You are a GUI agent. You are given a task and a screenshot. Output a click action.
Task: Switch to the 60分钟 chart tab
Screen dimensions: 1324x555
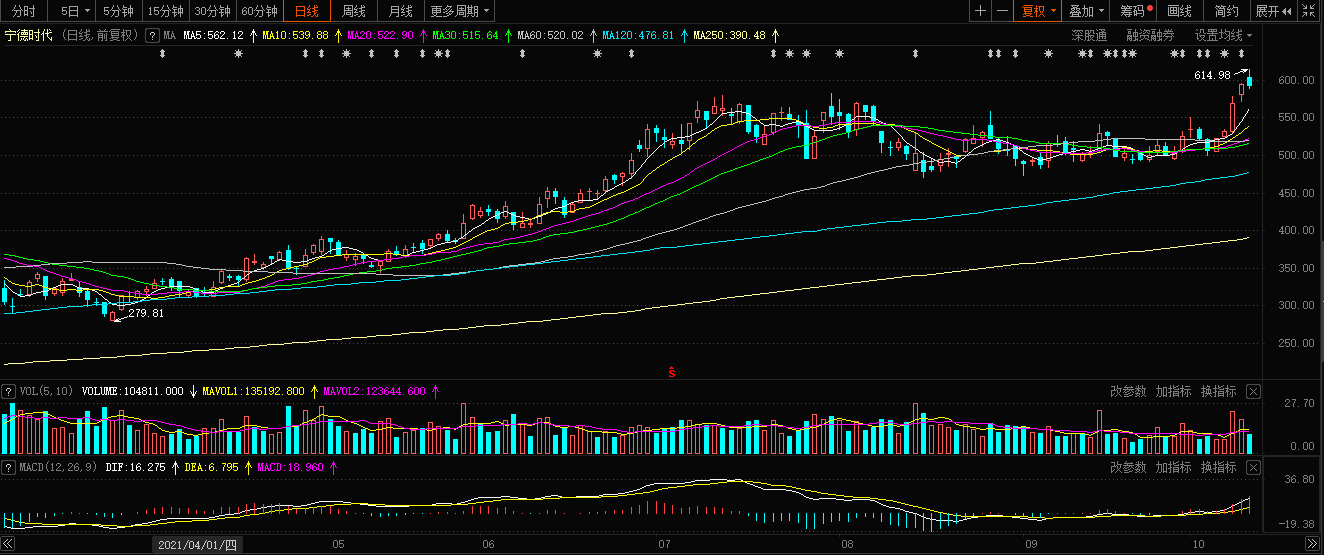click(x=260, y=11)
